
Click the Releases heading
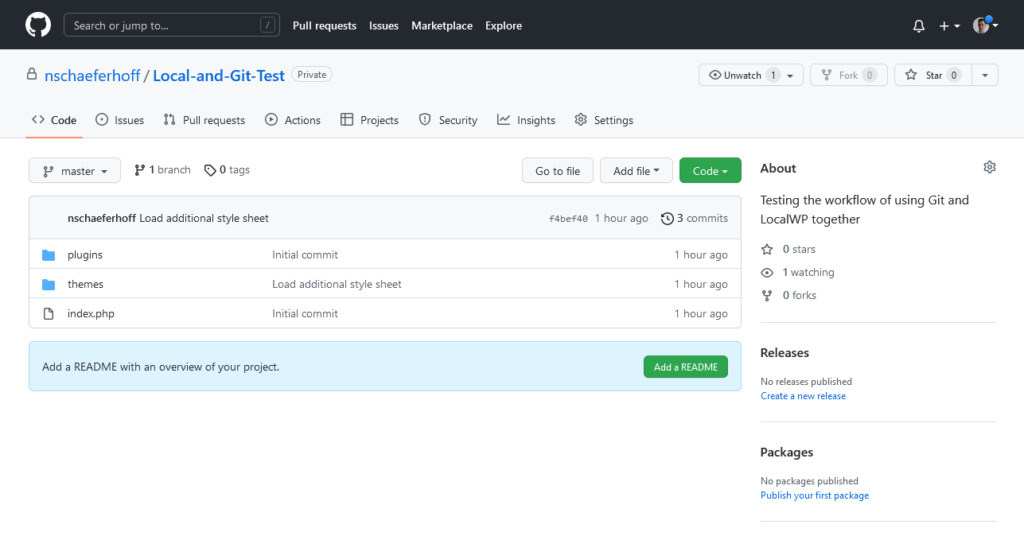(x=784, y=353)
